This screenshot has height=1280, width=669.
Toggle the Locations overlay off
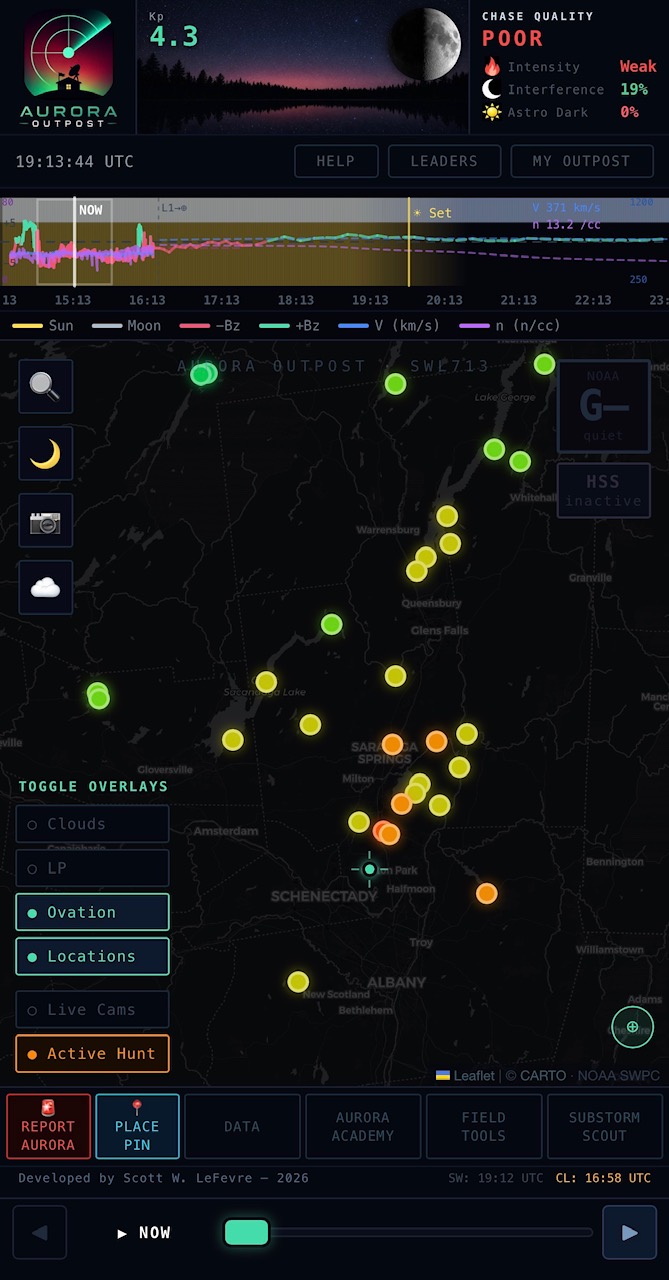tap(93, 956)
